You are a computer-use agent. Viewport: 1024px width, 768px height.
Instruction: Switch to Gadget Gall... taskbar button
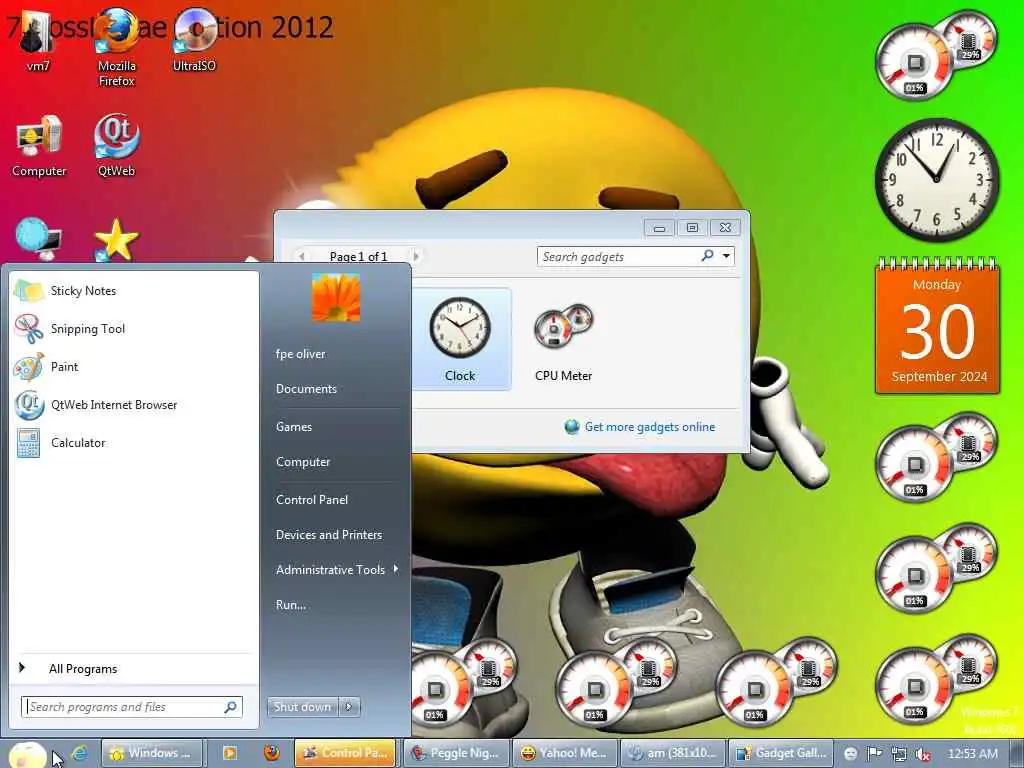pyautogui.click(x=780, y=753)
